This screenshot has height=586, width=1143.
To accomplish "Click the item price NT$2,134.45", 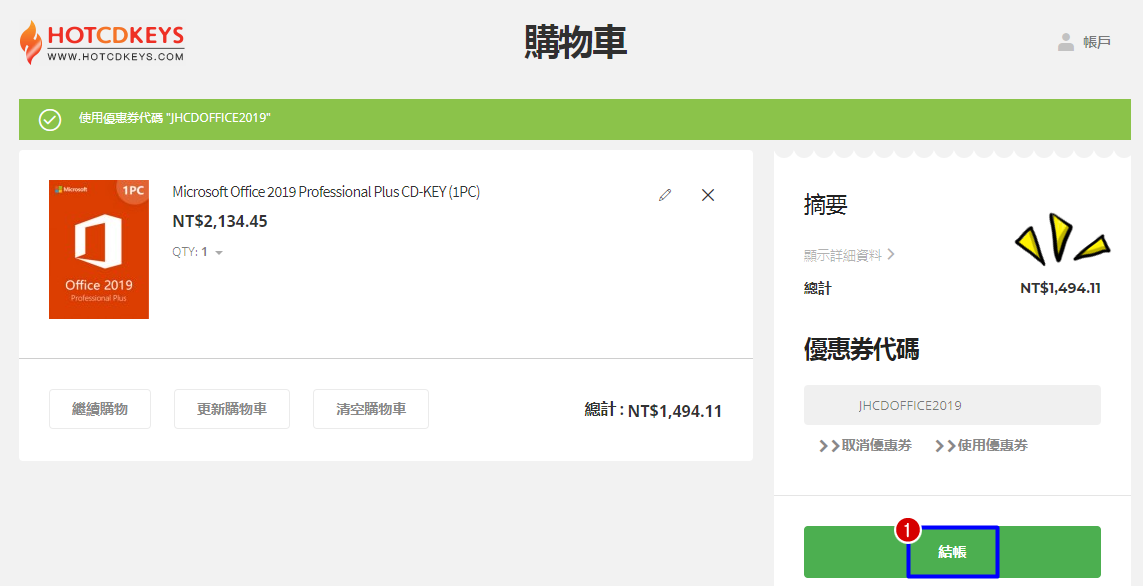I will 220,221.
